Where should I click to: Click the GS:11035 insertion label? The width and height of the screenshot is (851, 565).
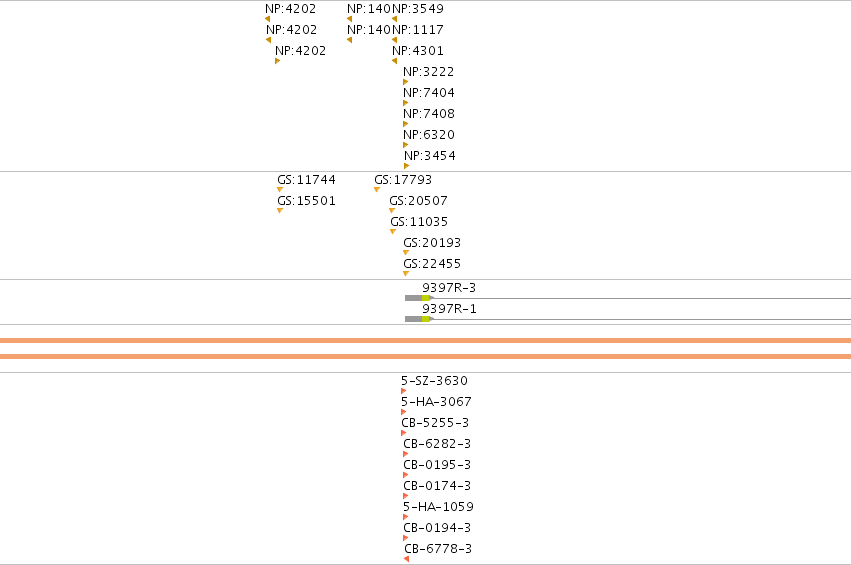pyautogui.click(x=419, y=222)
